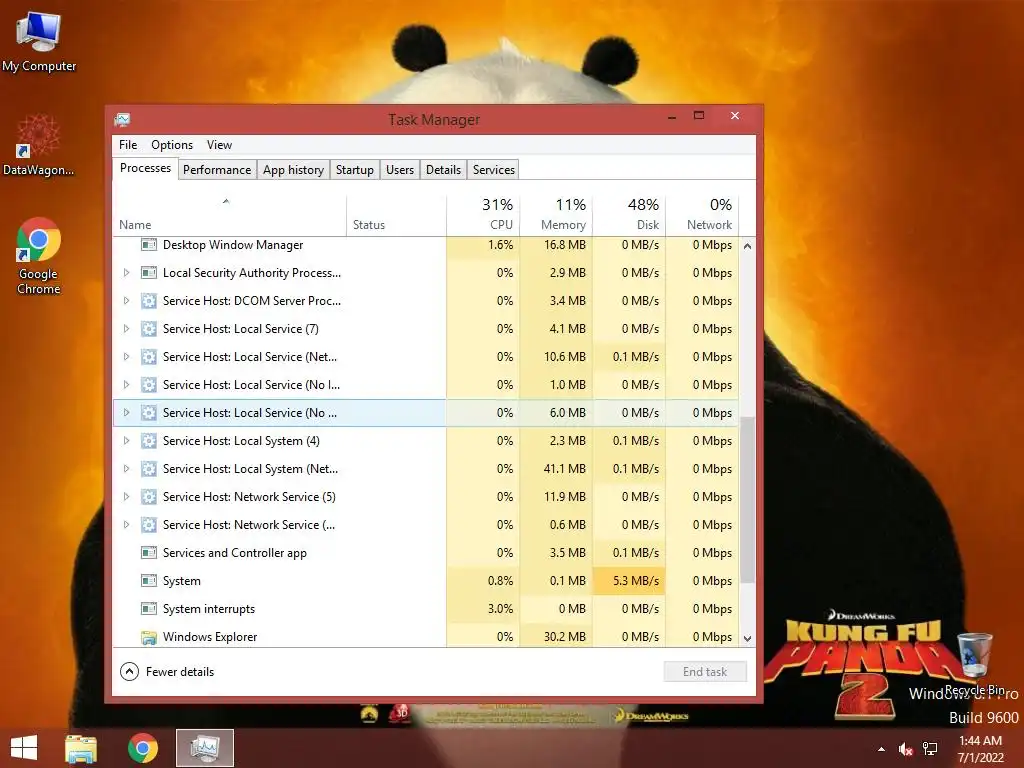The width and height of the screenshot is (1024, 768).
Task: Open the My Computer desktop icon
Action: 39,42
